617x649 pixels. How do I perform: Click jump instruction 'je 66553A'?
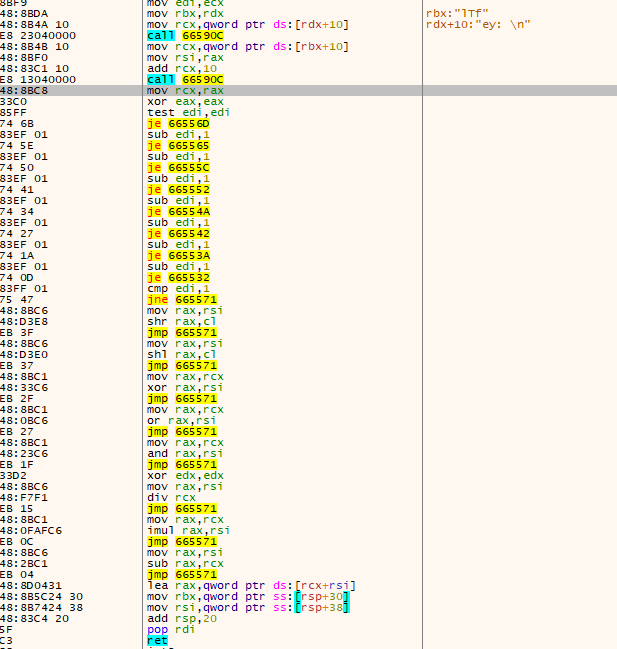tap(178, 255)
